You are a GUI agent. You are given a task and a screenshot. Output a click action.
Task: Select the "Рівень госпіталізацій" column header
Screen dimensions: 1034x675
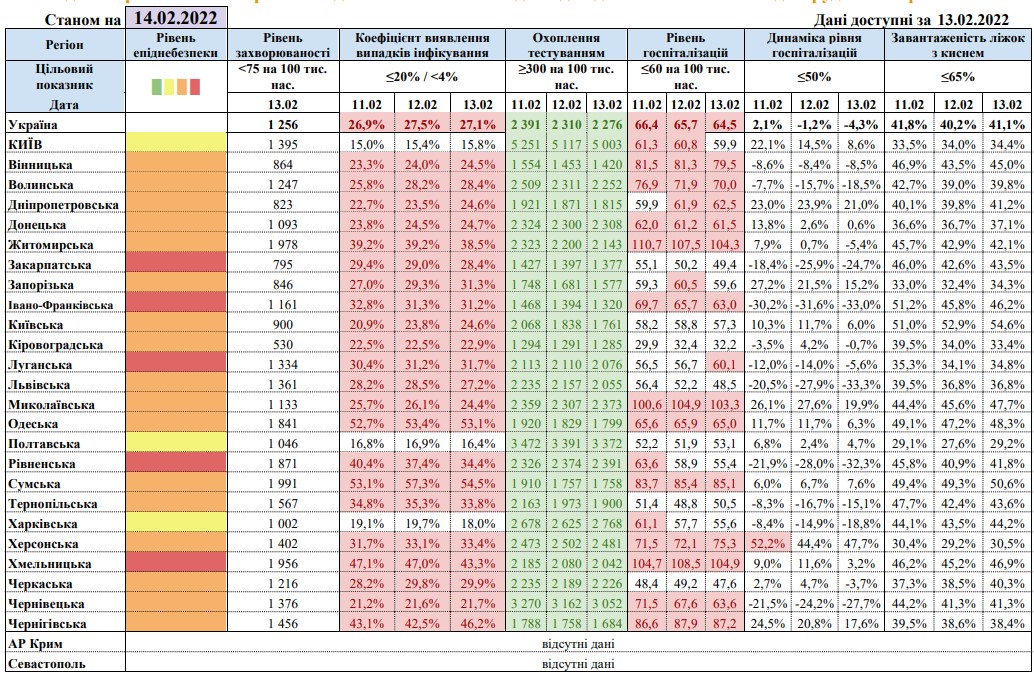687,45
